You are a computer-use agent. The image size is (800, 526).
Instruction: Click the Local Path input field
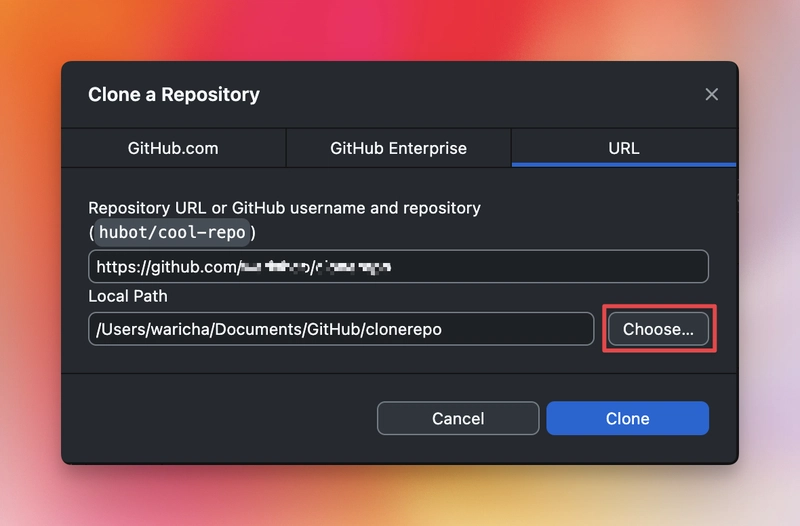point(341,329)
